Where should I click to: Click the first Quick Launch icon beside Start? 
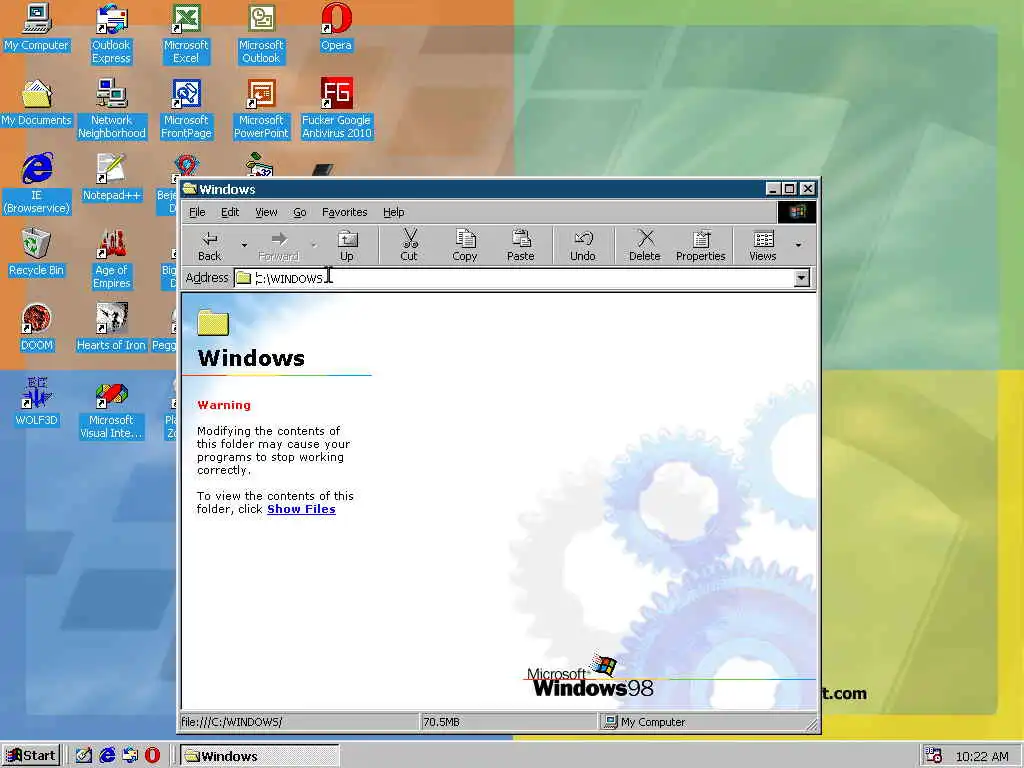point(84,756)
